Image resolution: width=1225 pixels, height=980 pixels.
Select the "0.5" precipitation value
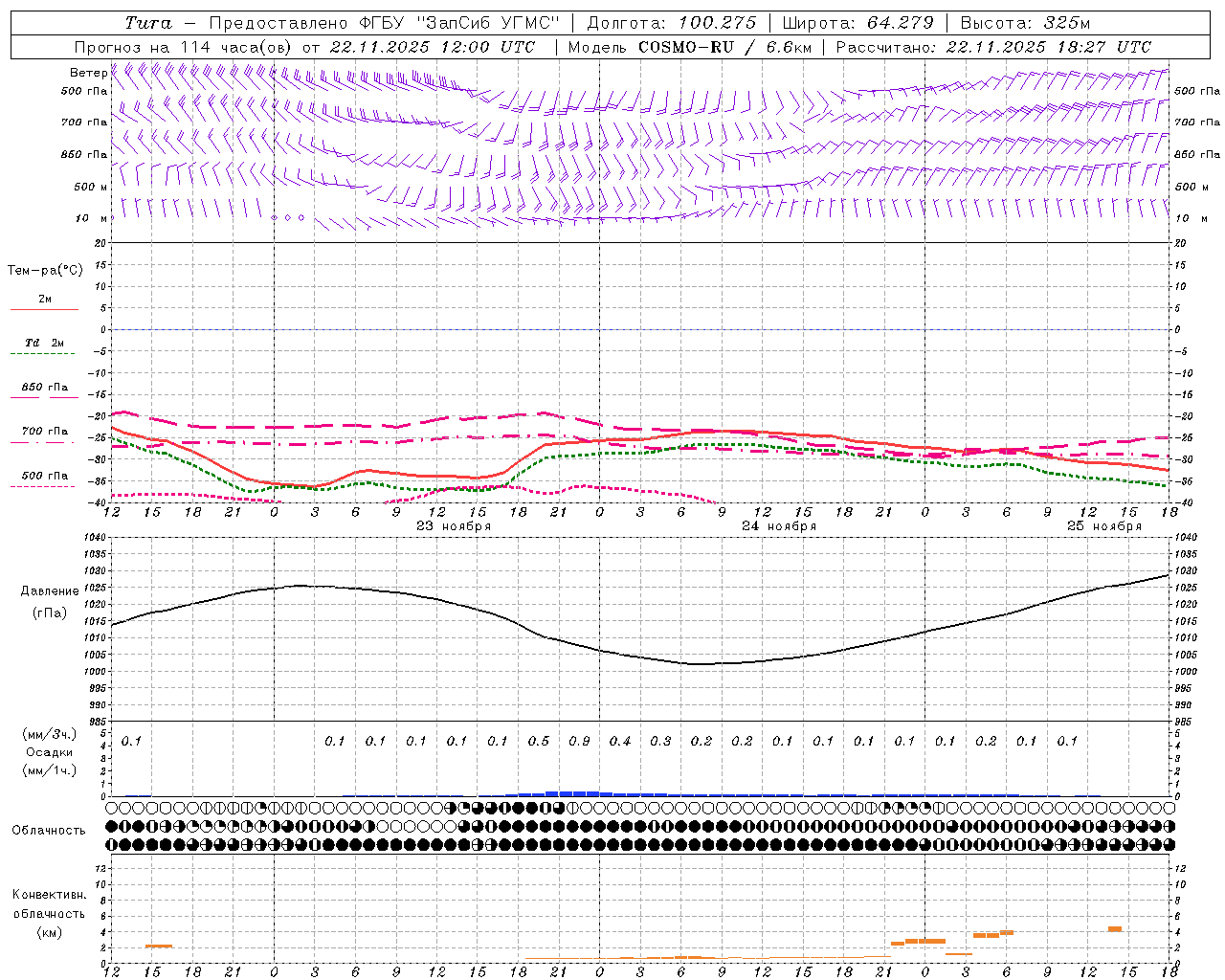coord(539,742)
